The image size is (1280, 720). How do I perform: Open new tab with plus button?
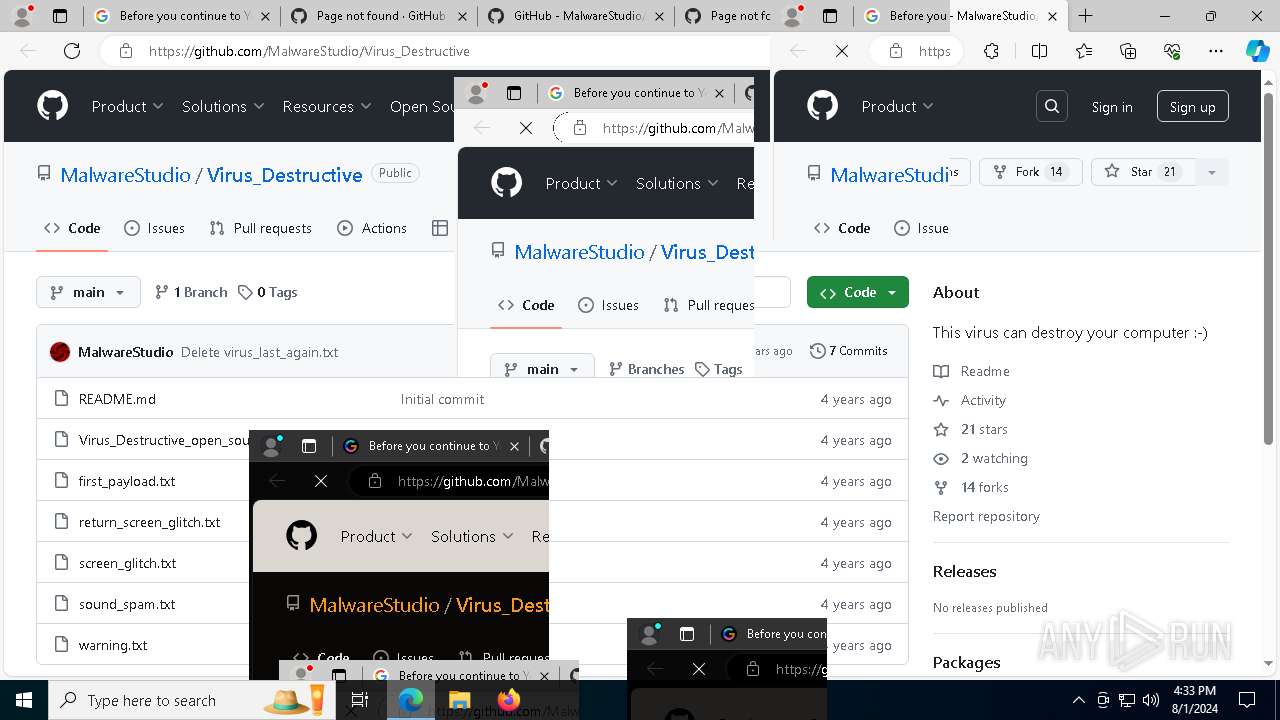pyautogui.click(x=1086, y=16)
